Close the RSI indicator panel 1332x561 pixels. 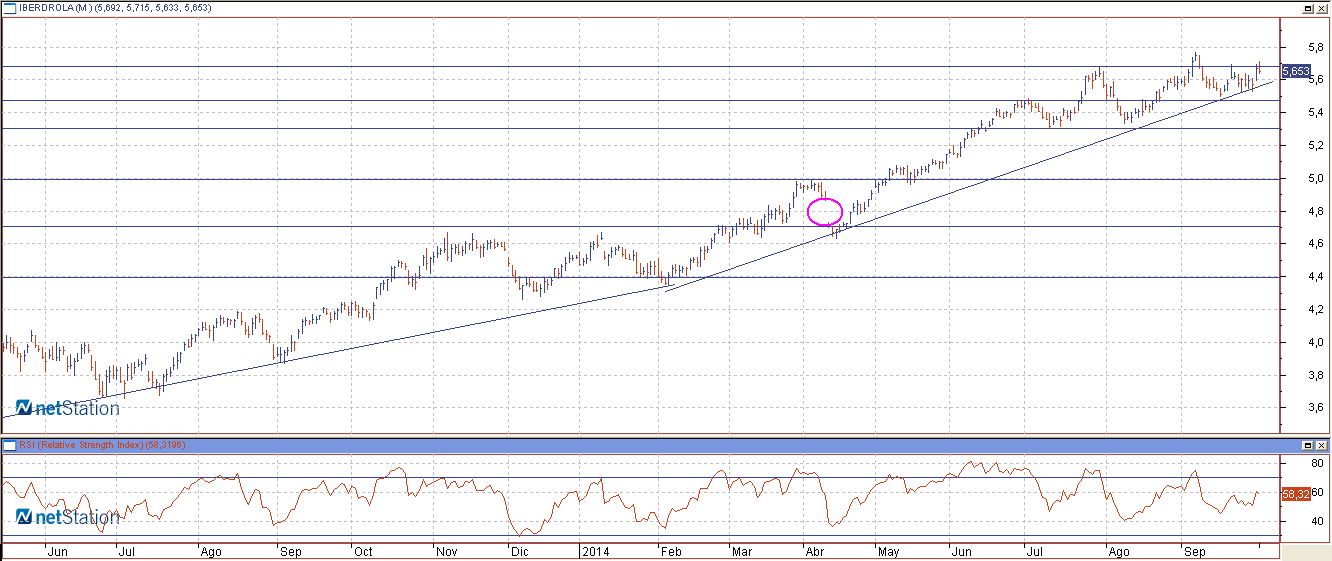pos(1321,444)
